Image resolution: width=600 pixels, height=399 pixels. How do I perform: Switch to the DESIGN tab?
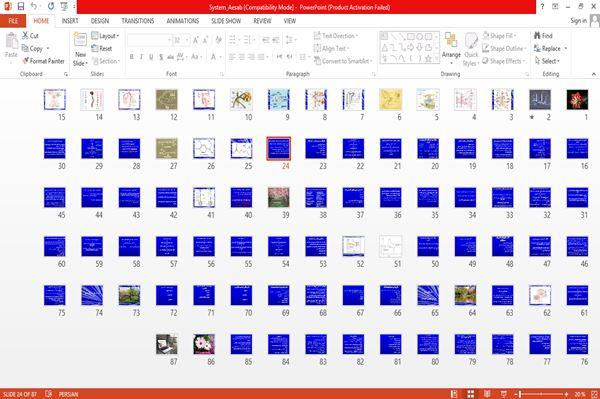pyautogui.click(x=100, y=21)
